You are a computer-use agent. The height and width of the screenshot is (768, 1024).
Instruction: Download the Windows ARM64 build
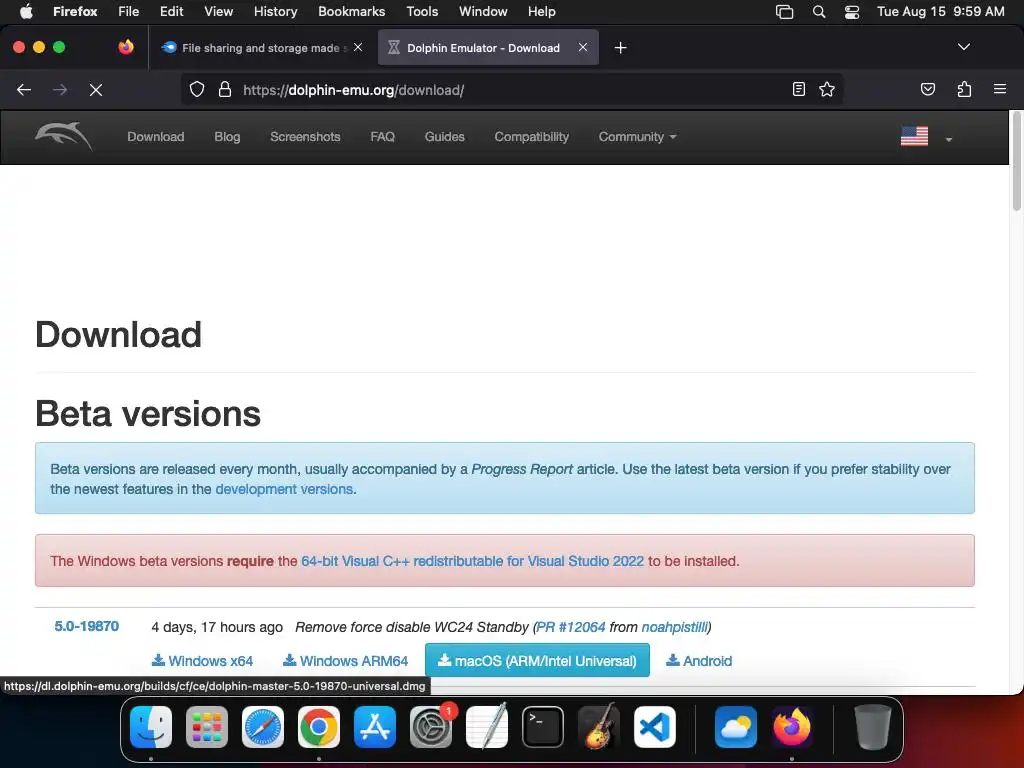pos(345,661)
